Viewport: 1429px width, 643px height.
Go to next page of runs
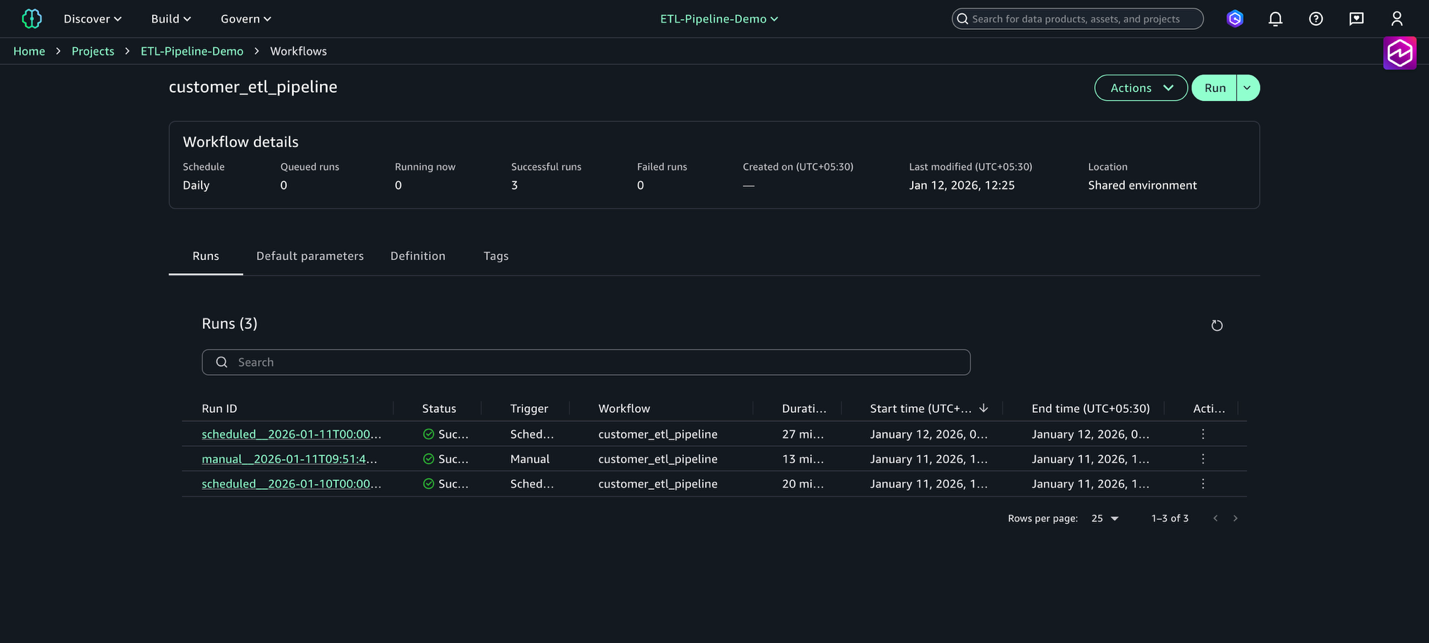point(1235,518)
